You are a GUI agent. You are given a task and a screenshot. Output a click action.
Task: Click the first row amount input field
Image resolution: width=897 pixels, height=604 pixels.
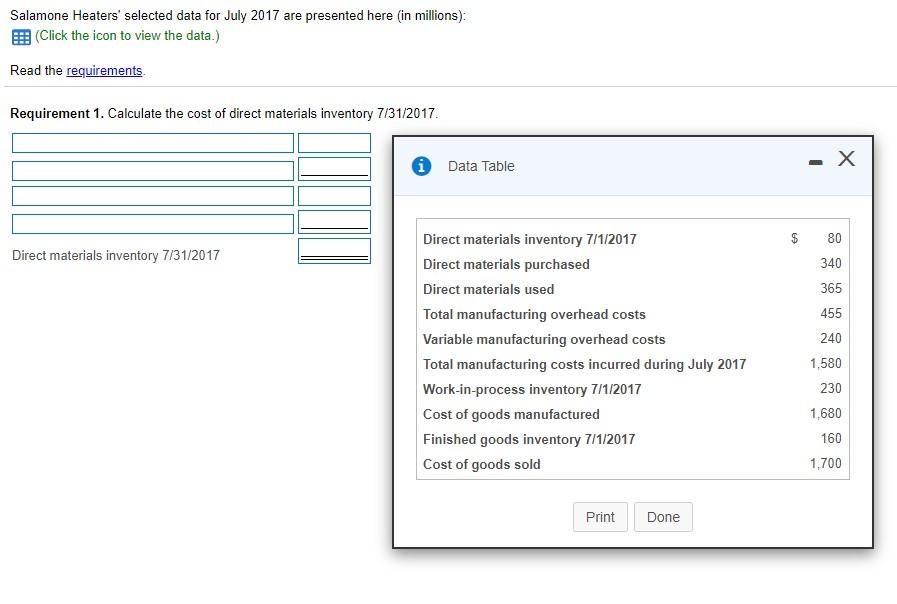point(334,143)
